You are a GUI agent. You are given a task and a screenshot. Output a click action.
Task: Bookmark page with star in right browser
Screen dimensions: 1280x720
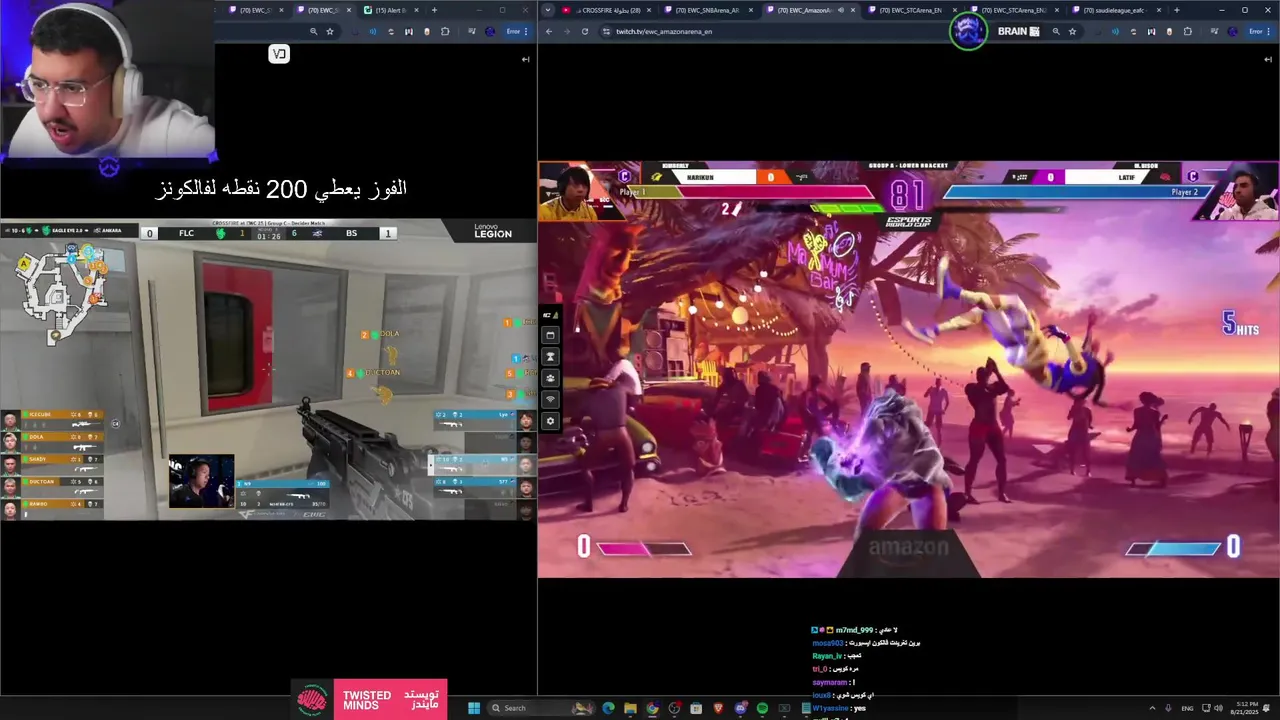1072,31
